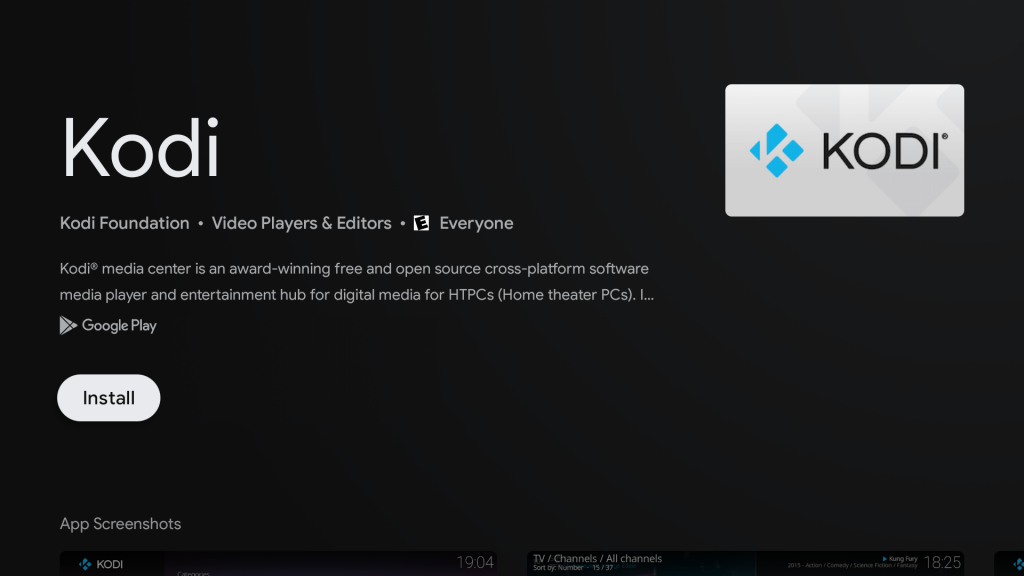This screenshot has height=576, width=1024.
Task: Open the first app screenshot showing 19:04
Action: coord(278,564)
